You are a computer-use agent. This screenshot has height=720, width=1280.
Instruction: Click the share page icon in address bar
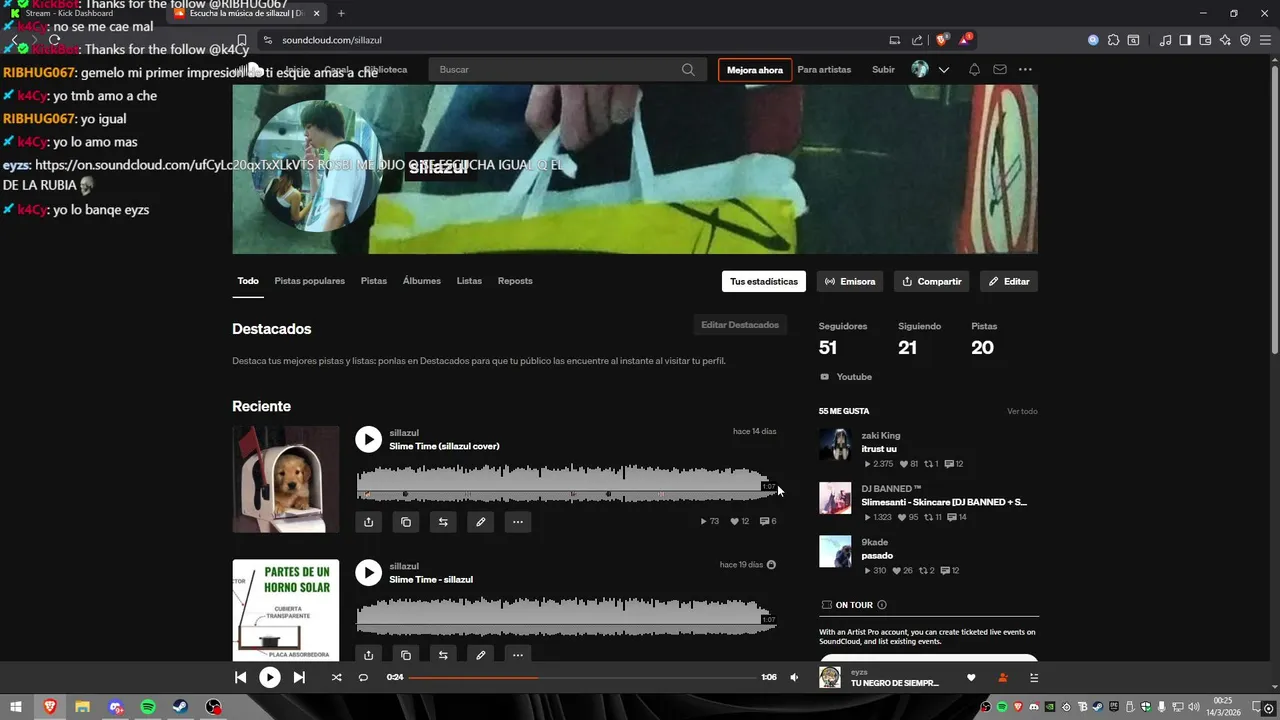tap(917, 40)
